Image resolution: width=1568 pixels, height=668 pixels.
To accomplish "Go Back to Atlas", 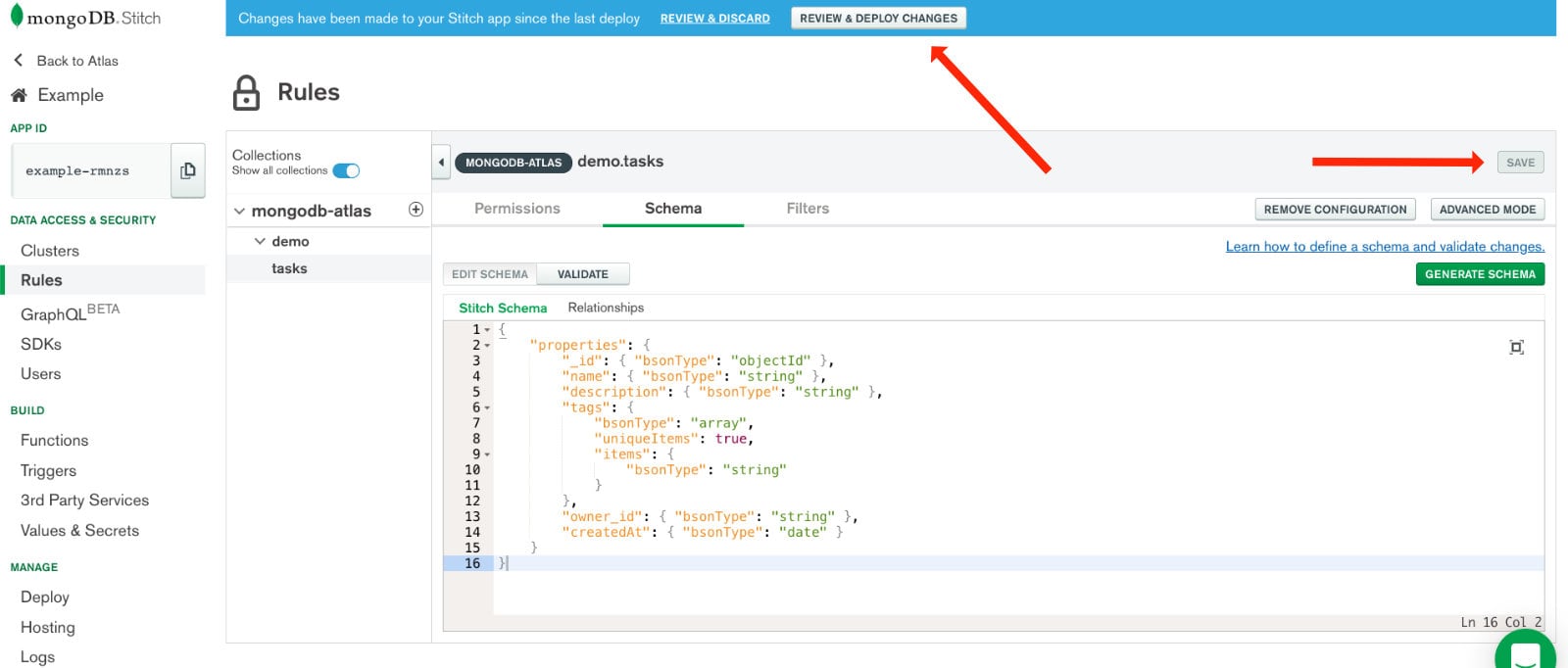I will (x=77, y=61).
